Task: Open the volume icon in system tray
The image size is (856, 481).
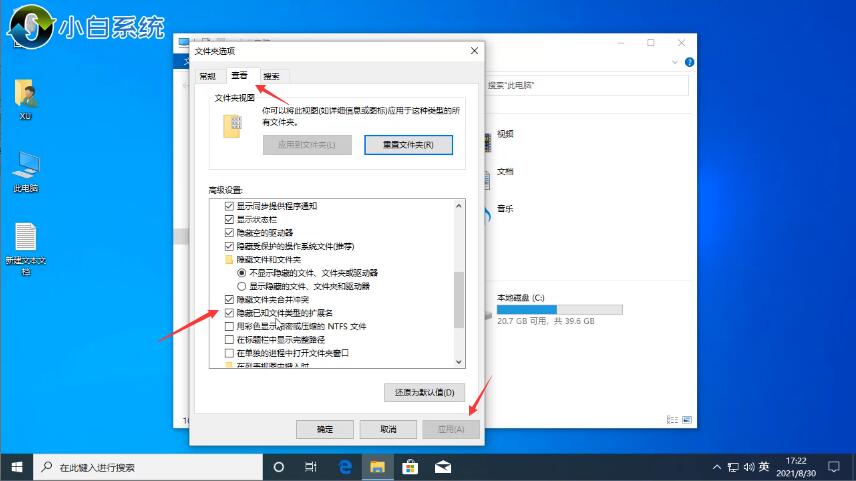Action: [x=749, y=467]
